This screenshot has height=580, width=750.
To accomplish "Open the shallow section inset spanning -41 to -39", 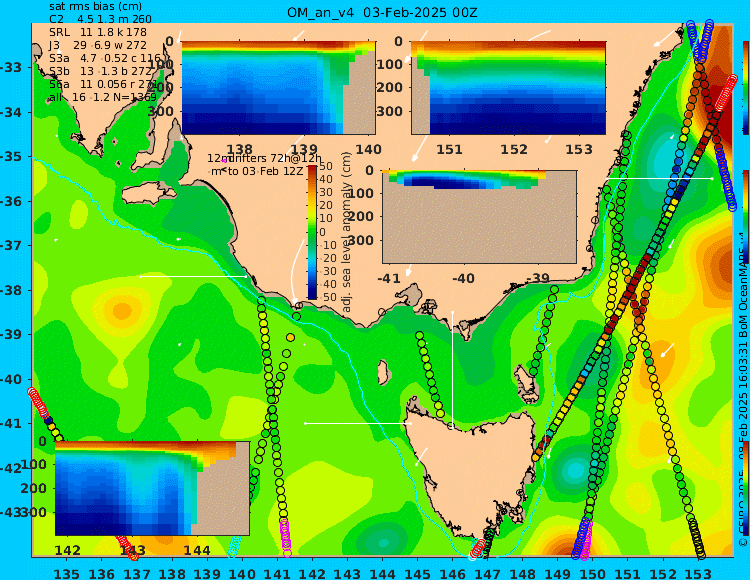I will [x=479, y=217].
